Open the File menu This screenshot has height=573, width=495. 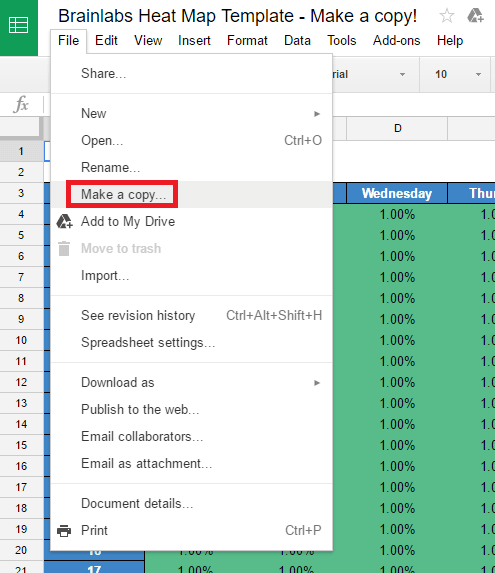[x=68, y=41]
